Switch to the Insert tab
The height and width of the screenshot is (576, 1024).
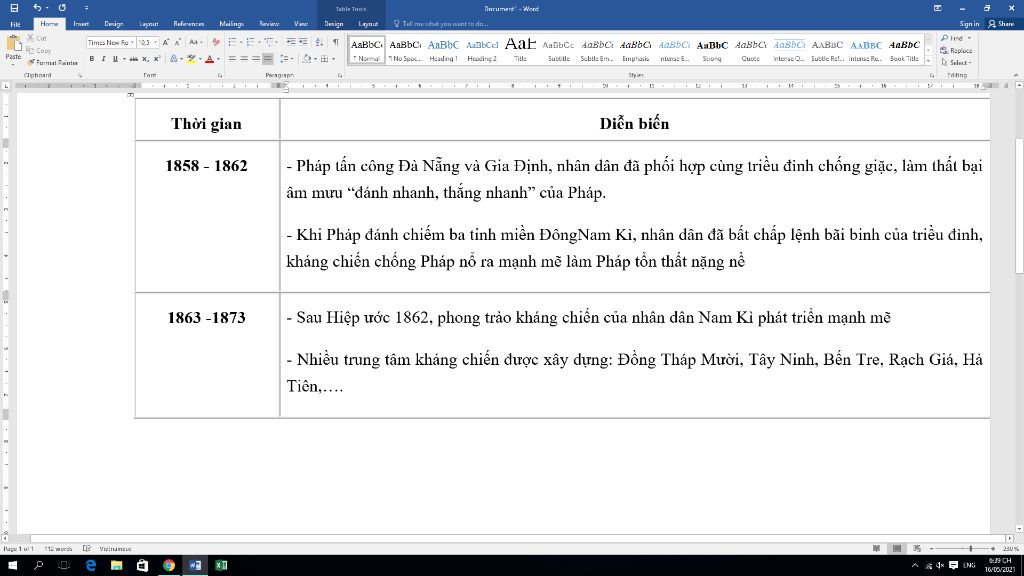81,24
